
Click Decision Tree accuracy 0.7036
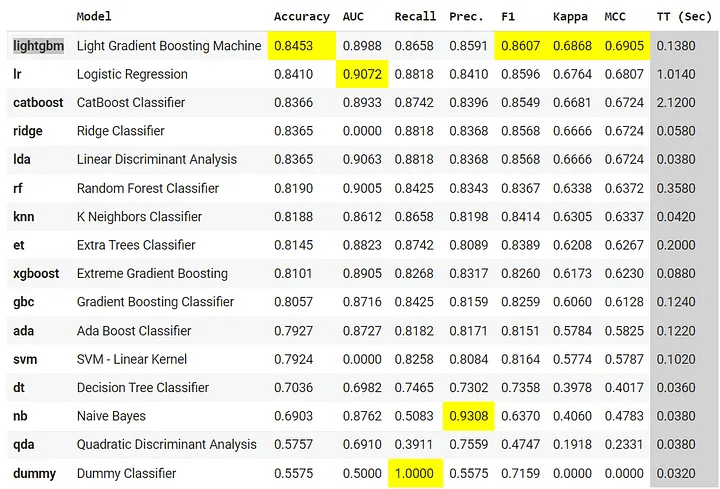[x=293, y=388]
